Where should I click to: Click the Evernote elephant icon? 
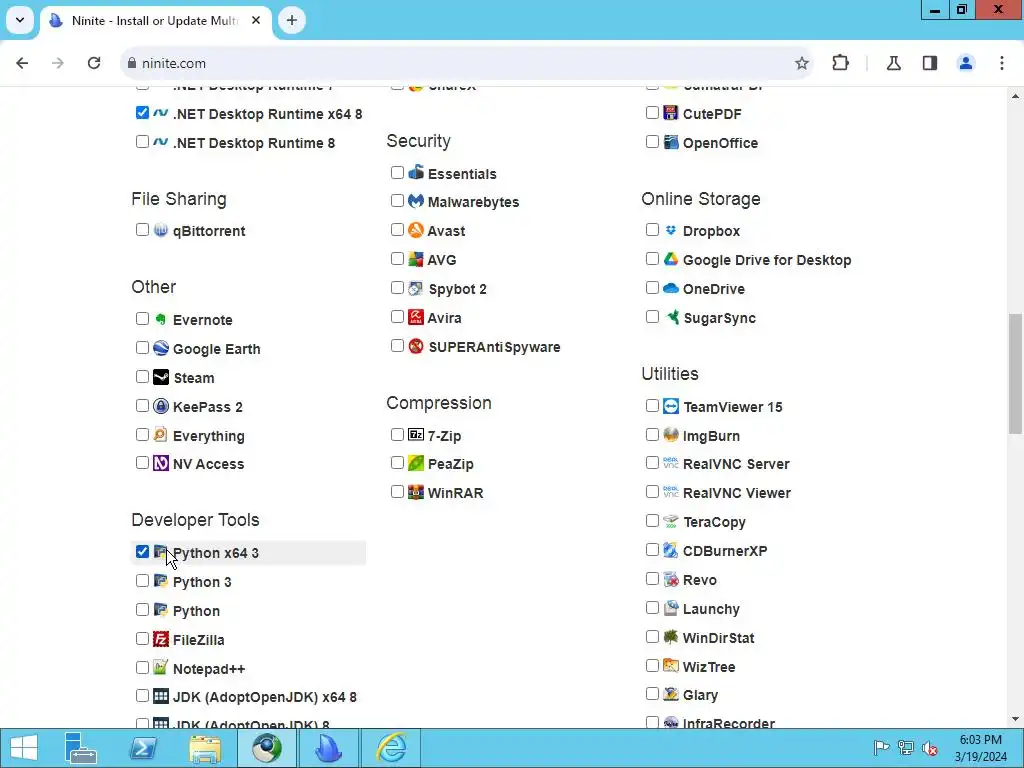click(x=161, y=319)
